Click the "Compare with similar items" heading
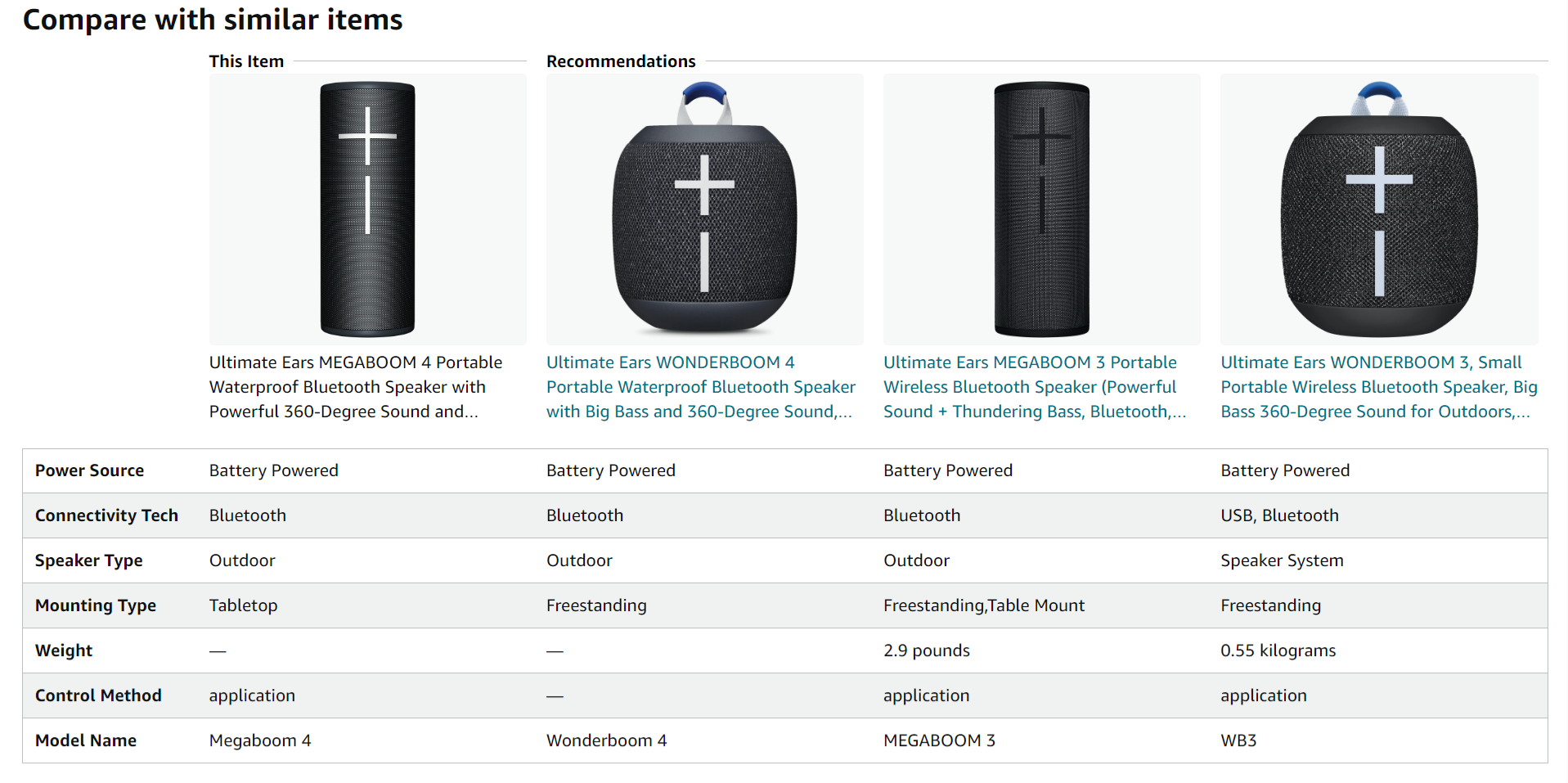Viewport: 1568px width, 783px height. point(213,20)
